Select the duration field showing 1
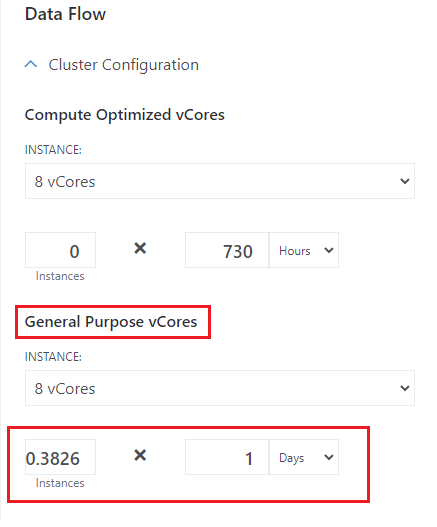 (227, 457)
